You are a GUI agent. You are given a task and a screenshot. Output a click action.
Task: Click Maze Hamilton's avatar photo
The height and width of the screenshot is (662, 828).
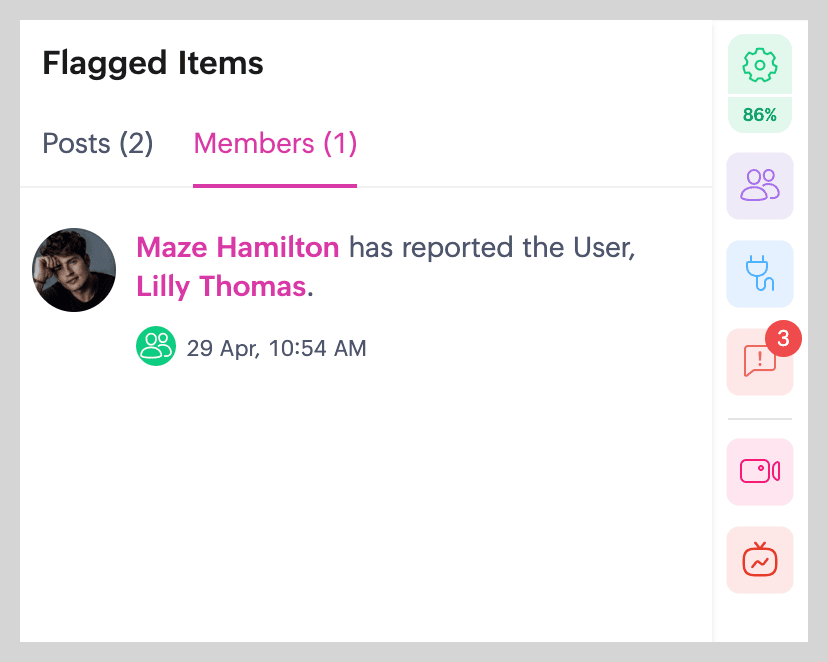coord(74,270)
